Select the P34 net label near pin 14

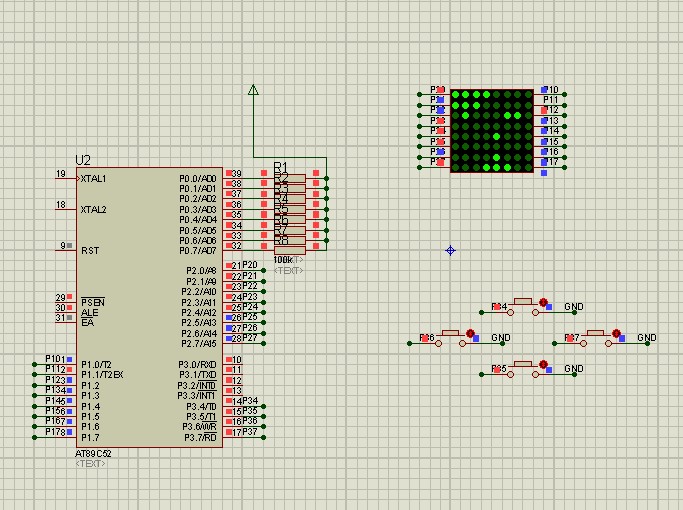(250, 401)
